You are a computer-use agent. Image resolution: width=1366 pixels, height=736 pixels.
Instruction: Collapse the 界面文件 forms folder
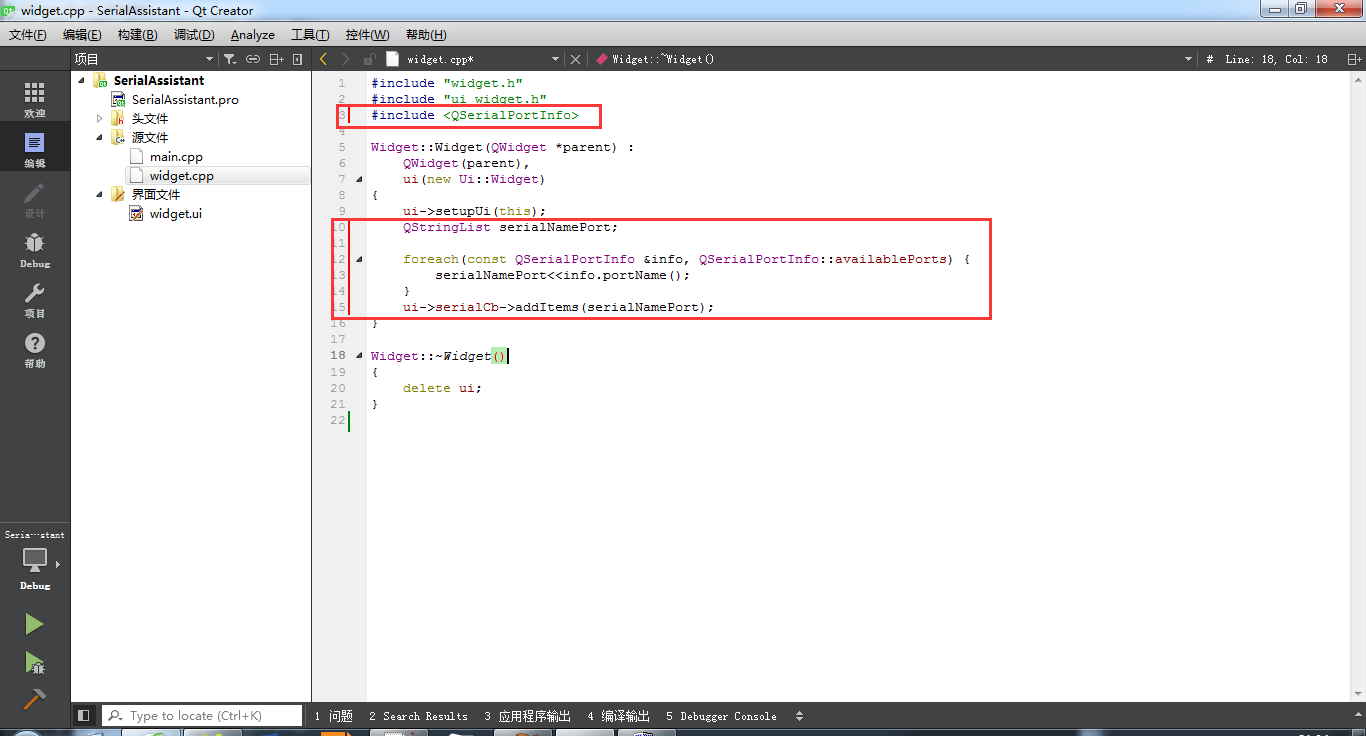click(x=99, y=195)
